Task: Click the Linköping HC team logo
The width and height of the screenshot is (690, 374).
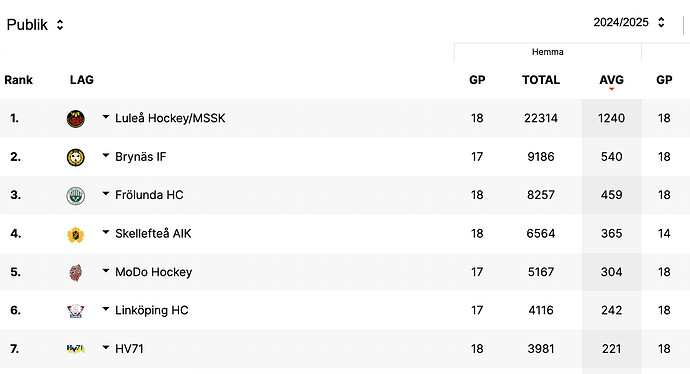Action: (76, 311)
